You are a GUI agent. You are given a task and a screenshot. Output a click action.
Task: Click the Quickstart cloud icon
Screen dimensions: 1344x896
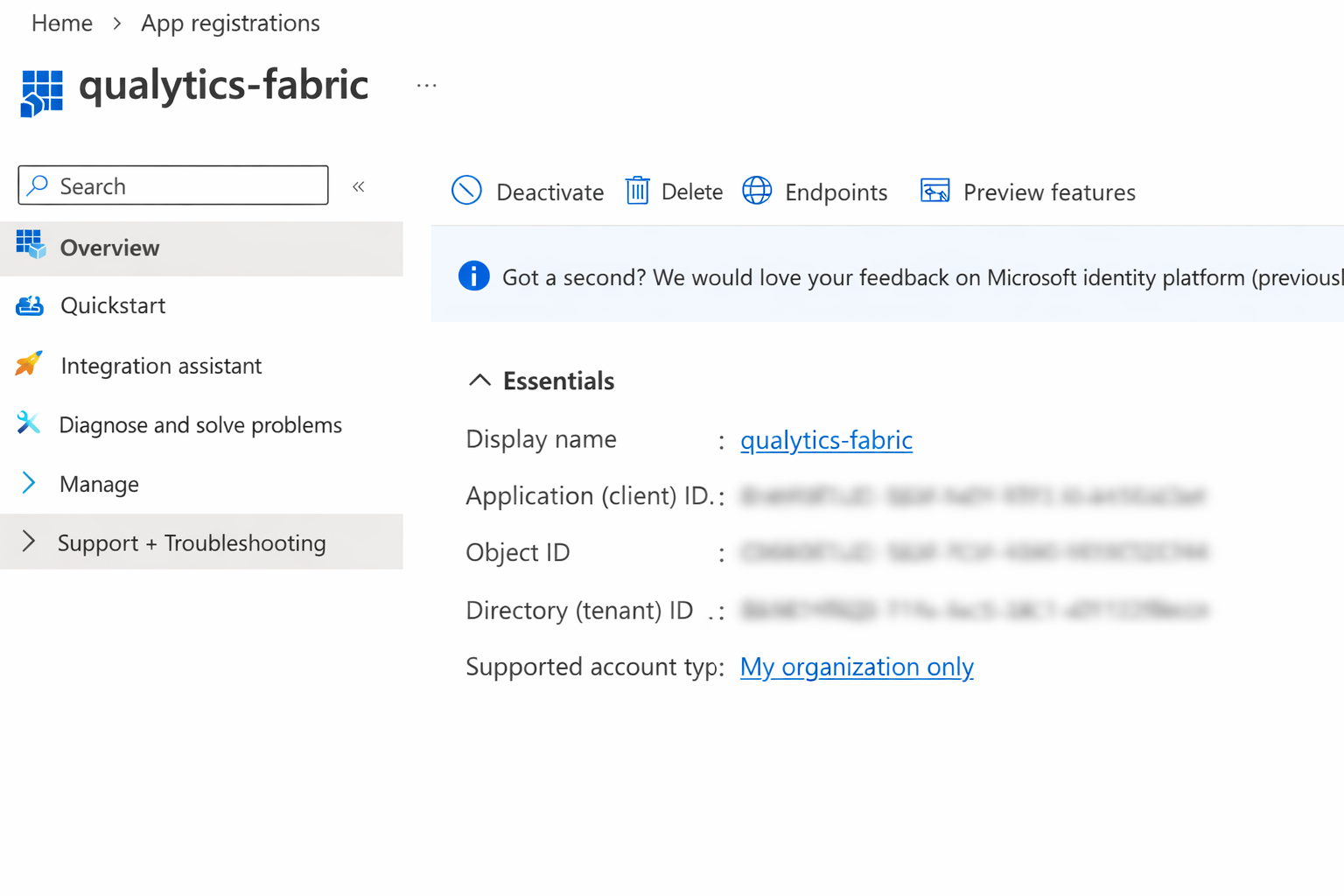click(30, 306)
